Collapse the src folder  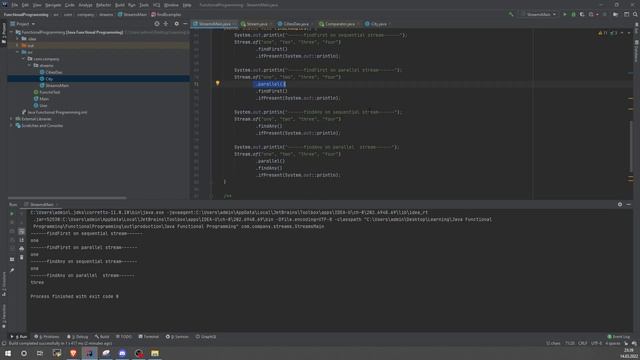(x=18, y=52)
